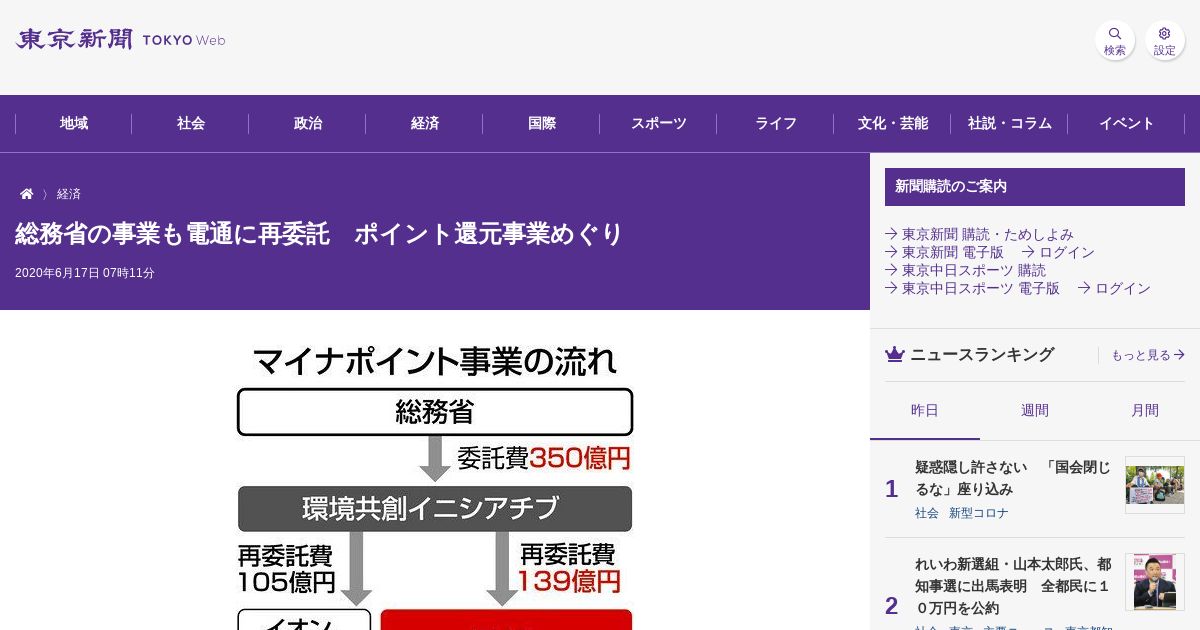
Task: Open ranking article 疑惑隠し許さない 国会閉じるな
Action: pos(1012,478)
